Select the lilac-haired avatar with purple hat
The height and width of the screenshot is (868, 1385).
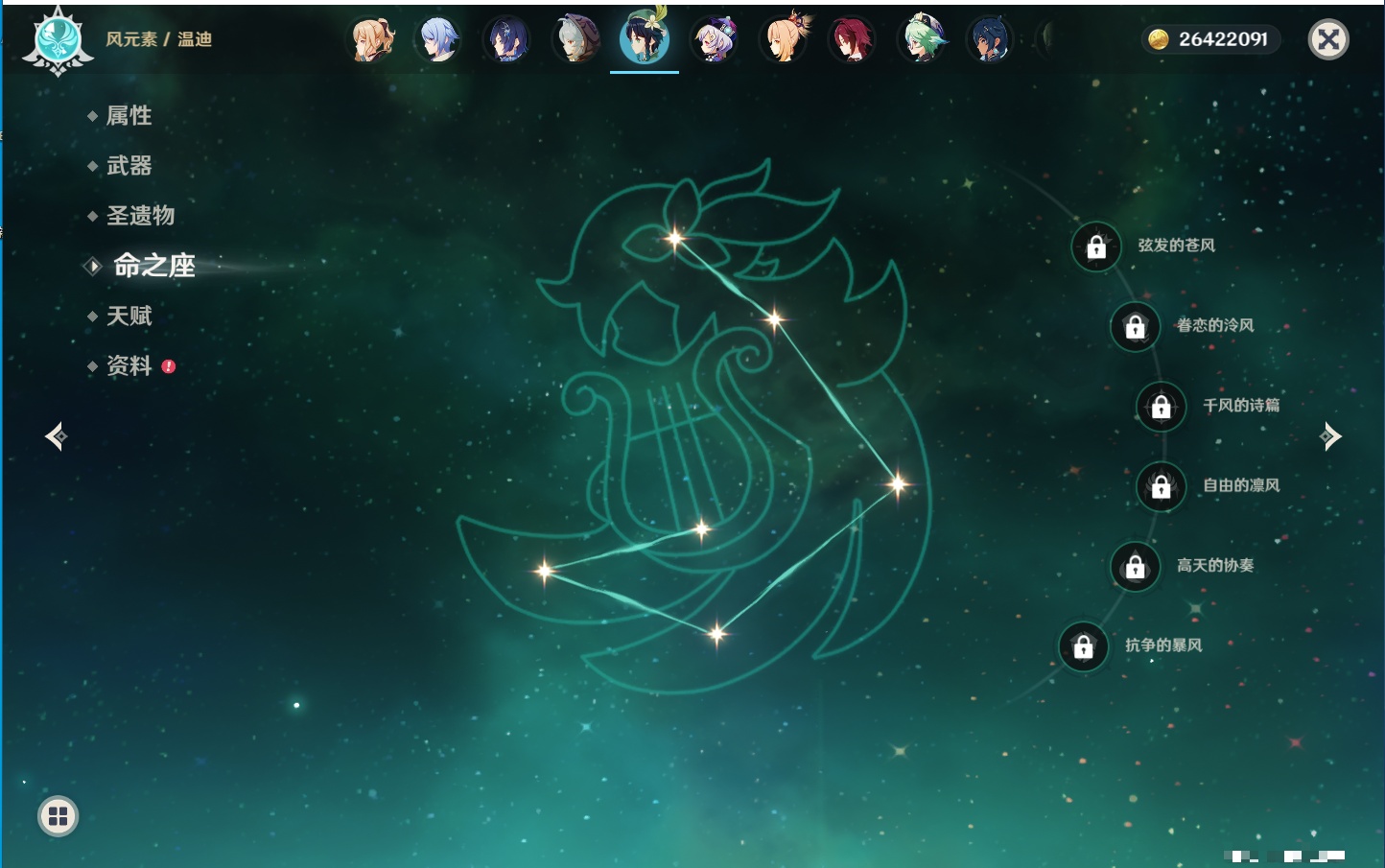pyautogui.click(x=714, y=39)
